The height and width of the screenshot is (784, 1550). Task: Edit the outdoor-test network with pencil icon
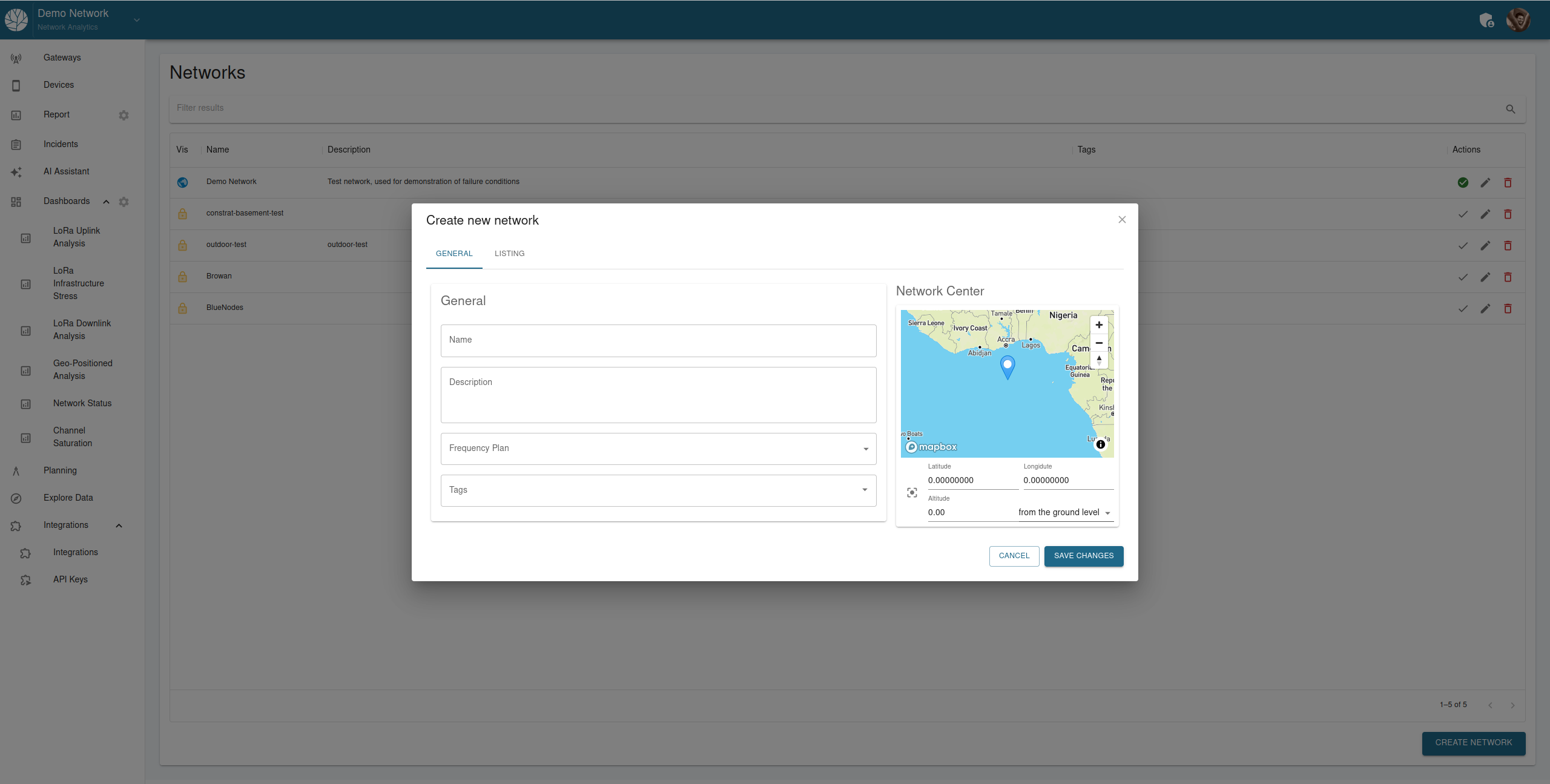point(1485,246)
